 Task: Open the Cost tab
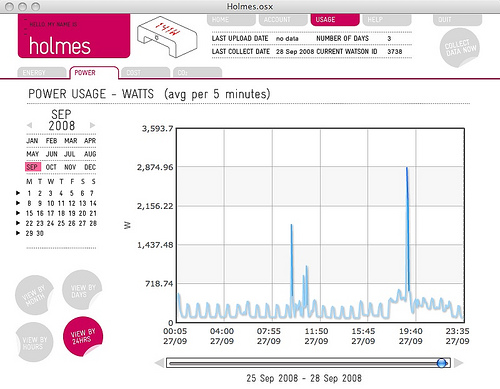click(x=146, y=73)
